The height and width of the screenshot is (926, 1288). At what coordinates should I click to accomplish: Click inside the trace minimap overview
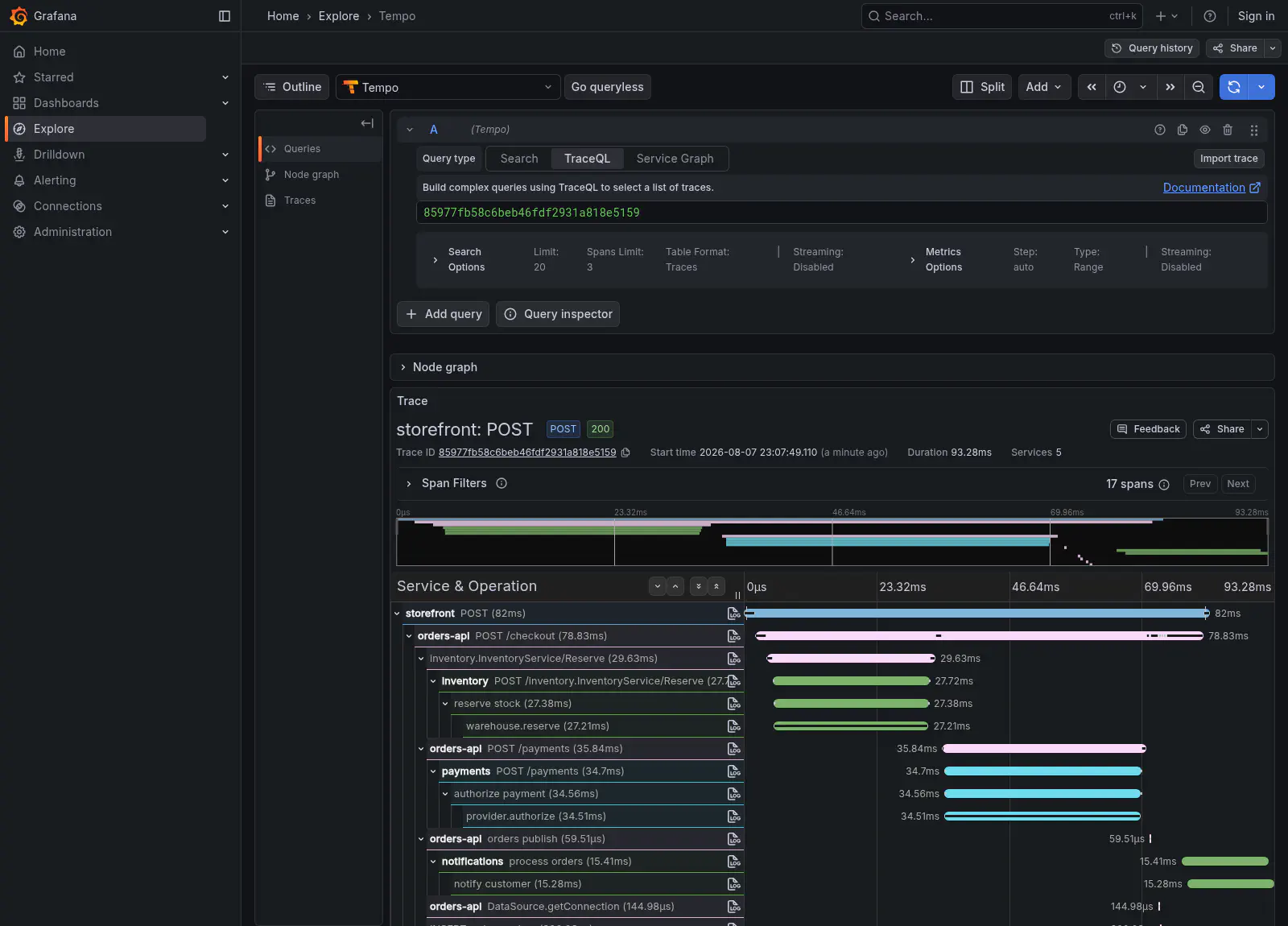pos(832,541)
